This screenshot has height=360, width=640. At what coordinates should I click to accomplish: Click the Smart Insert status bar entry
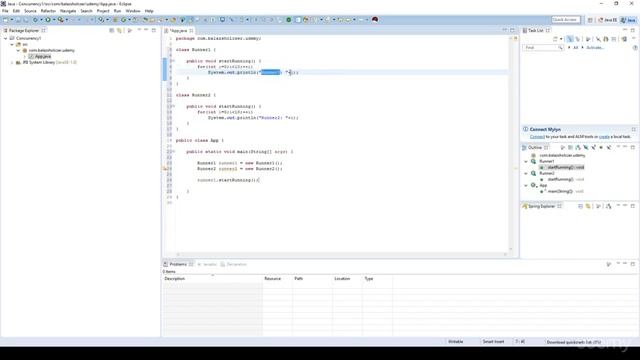coord(493,342)
